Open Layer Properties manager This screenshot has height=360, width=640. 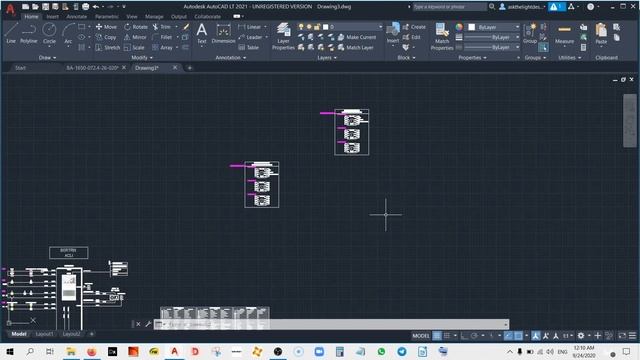coord(283,36)
